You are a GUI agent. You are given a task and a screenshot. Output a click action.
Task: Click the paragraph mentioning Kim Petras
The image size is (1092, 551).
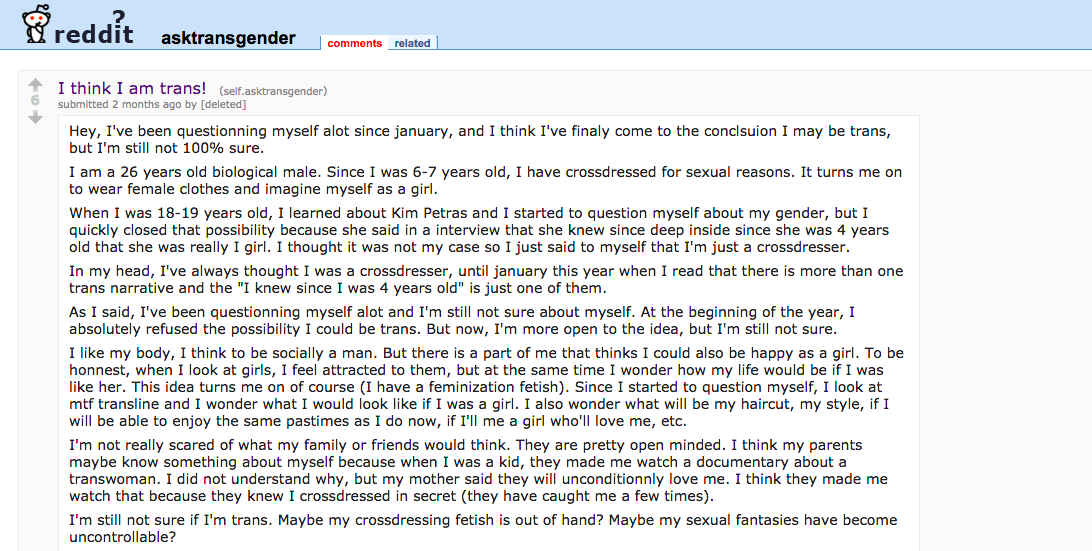pyautogui.click(x=480, y=230)
